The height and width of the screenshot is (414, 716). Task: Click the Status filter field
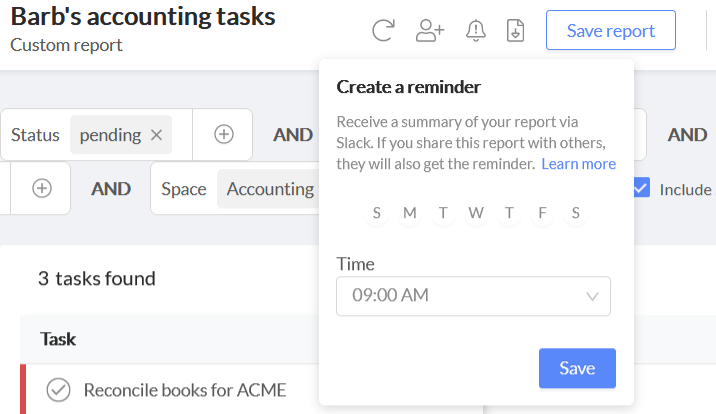(x=35, y=135)
